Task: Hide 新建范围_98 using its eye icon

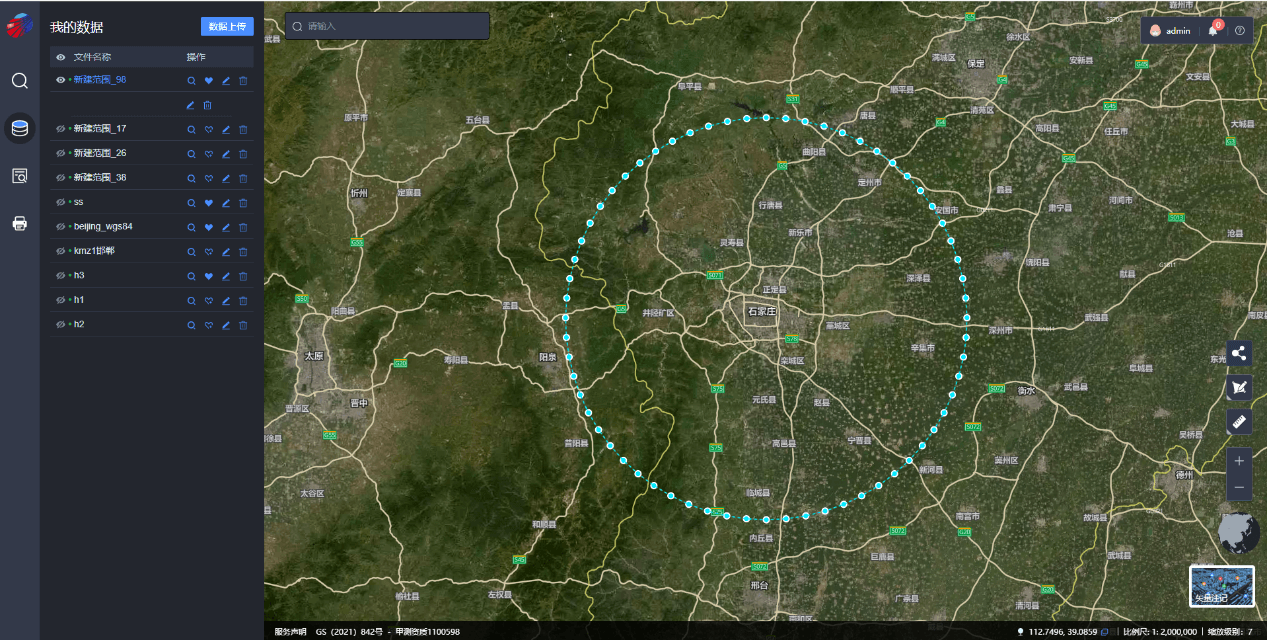Action: (60, 80)
